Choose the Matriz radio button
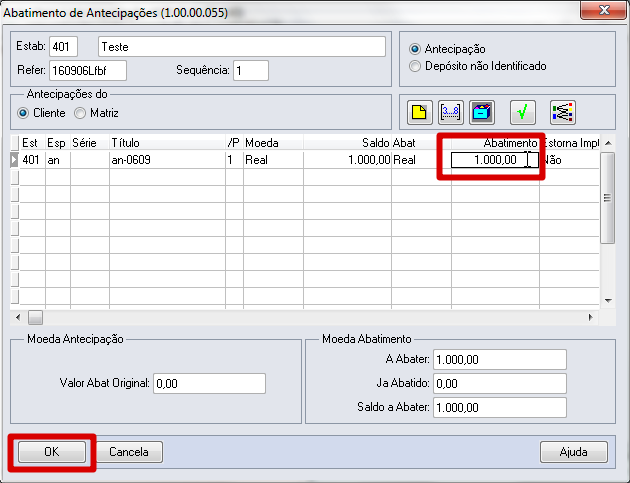Viewport: 630px width, 483px height. point(80,113)
